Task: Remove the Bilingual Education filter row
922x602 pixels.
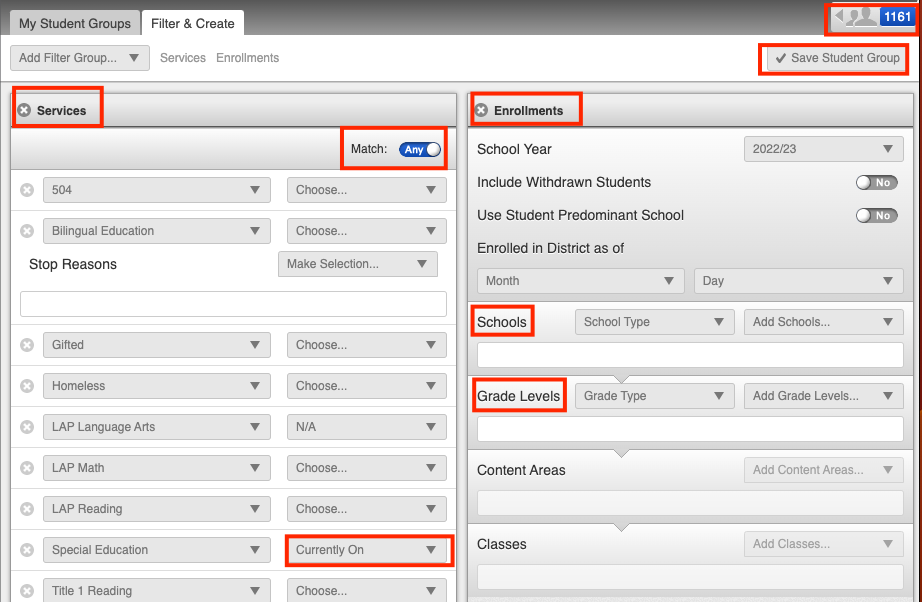Action: click(26, 230)
